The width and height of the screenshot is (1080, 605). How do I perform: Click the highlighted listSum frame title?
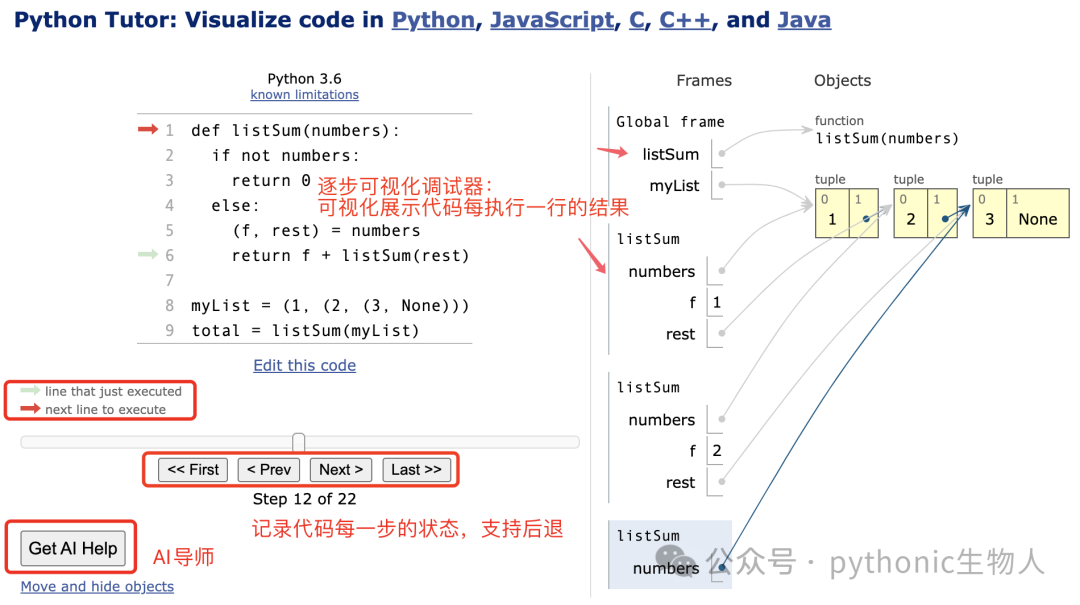click(648, 535)
